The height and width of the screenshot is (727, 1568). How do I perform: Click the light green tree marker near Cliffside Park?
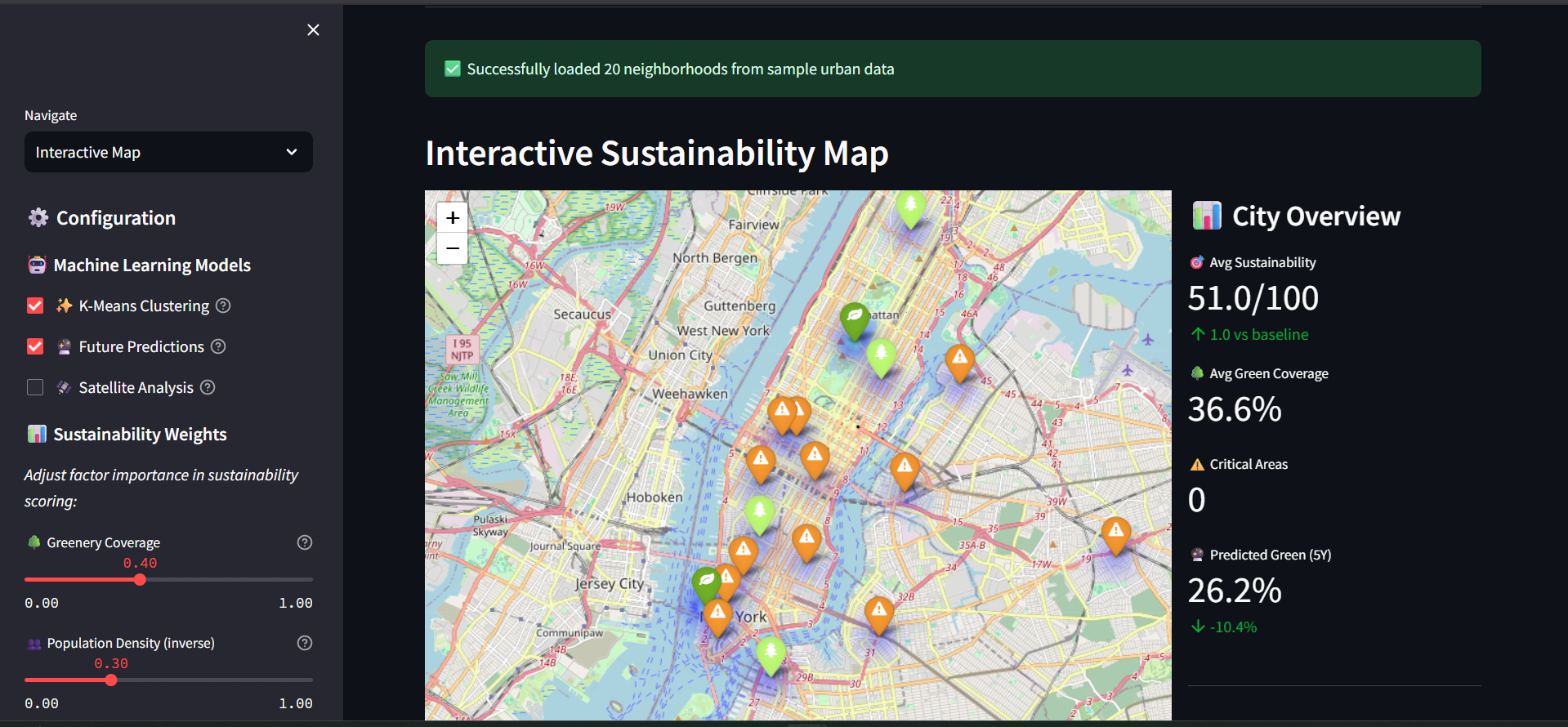click(x=910, y=207)
